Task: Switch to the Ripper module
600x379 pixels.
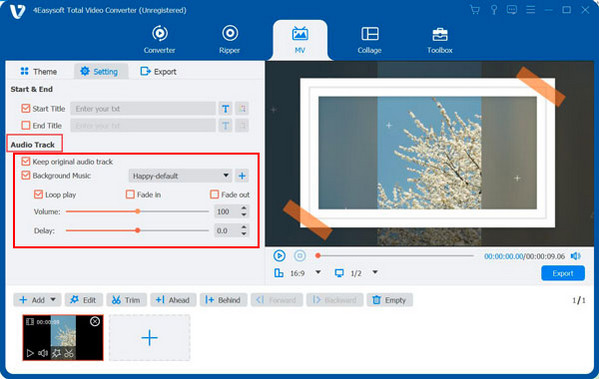Action: point(230,39)
